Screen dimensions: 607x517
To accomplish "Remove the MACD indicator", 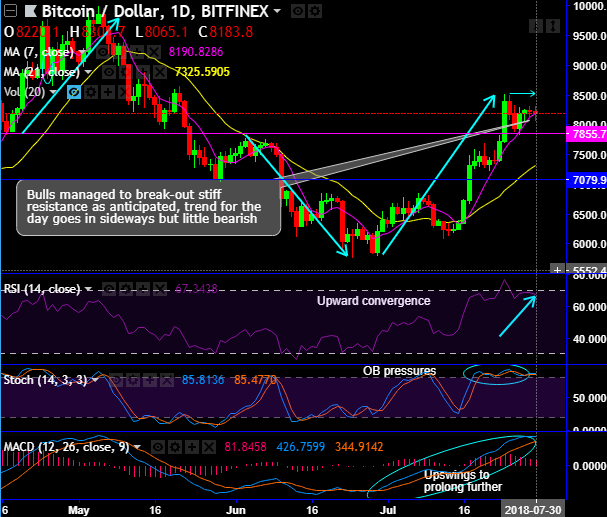I will click(209, 448).
